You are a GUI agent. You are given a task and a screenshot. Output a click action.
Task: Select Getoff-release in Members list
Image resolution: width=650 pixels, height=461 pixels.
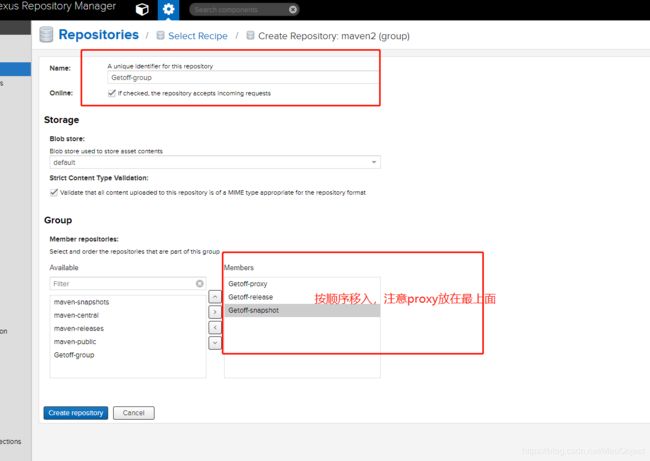302,297
